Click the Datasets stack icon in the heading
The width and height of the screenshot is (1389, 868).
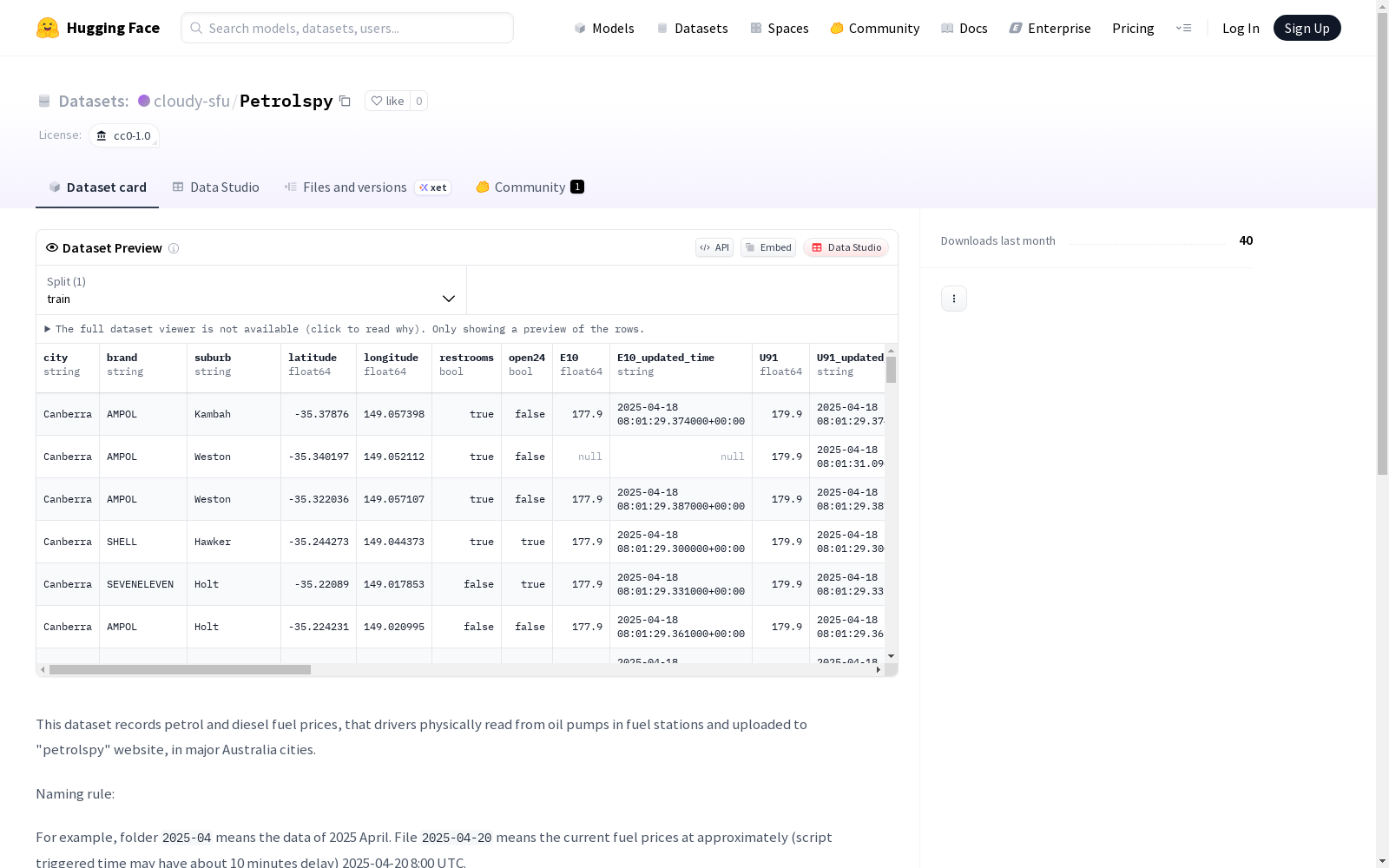(x=44, y=101)
